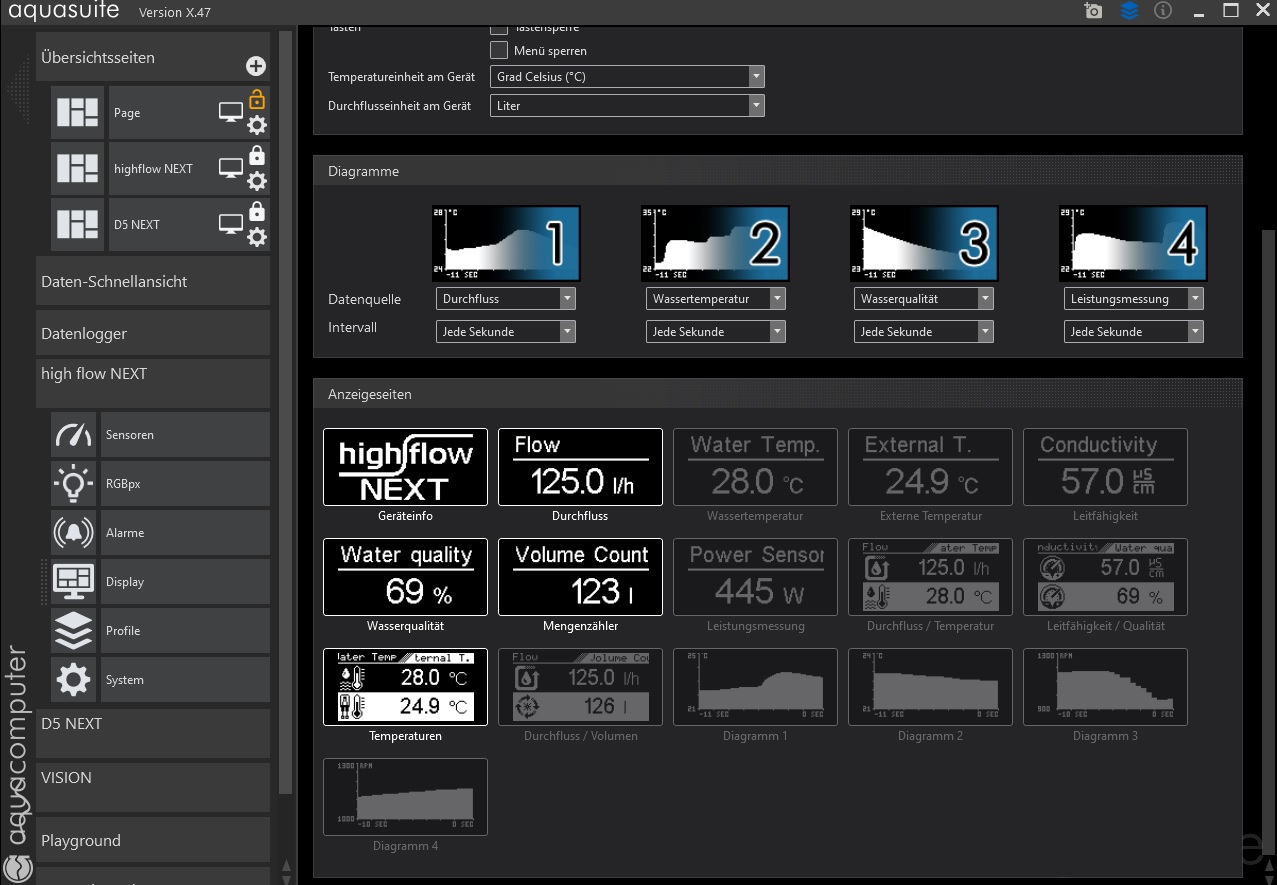
Task: Open the Page overview tile icon
Action: (77, 113)
